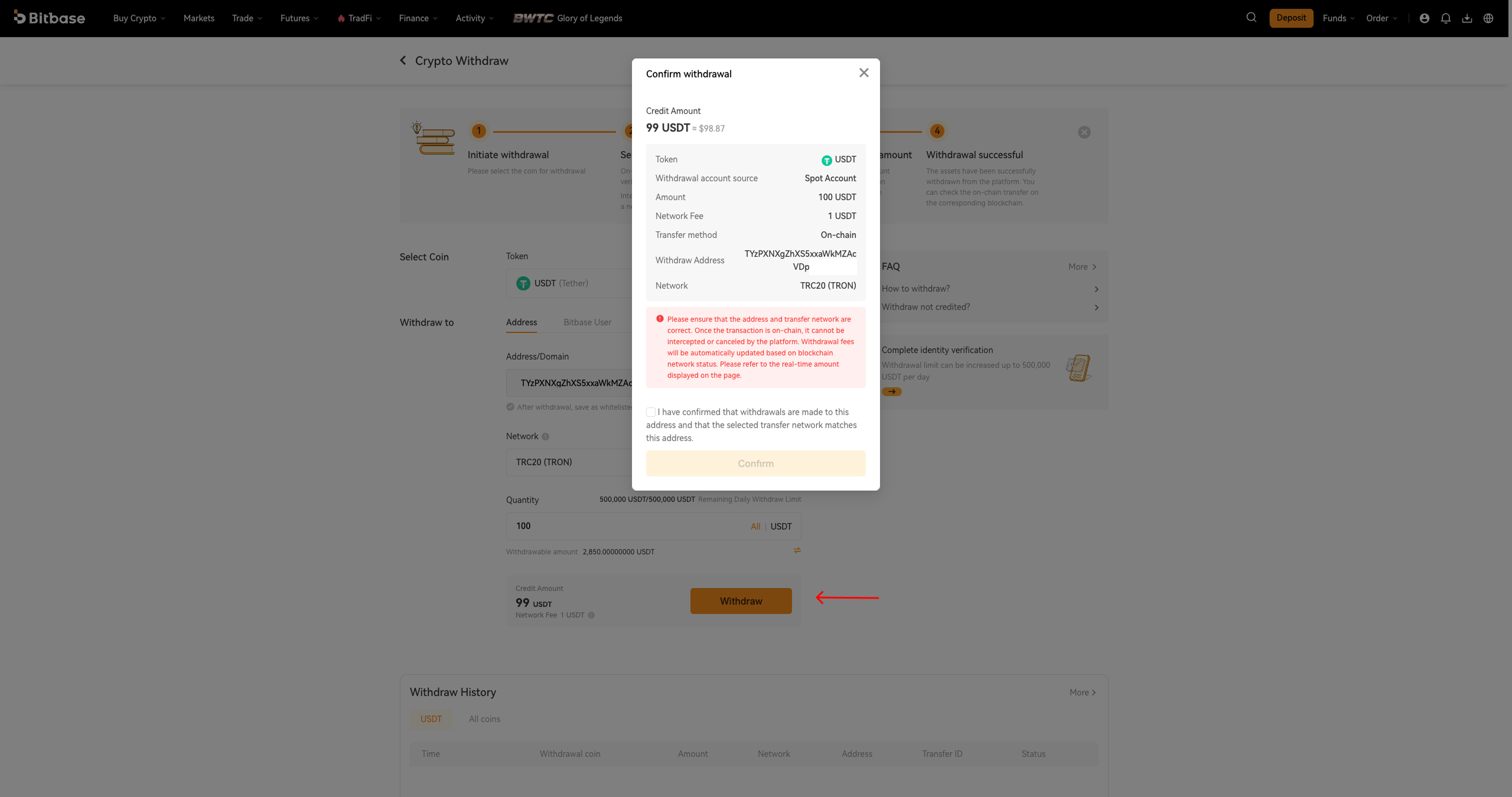Select the Address tab

coord(521,322)
